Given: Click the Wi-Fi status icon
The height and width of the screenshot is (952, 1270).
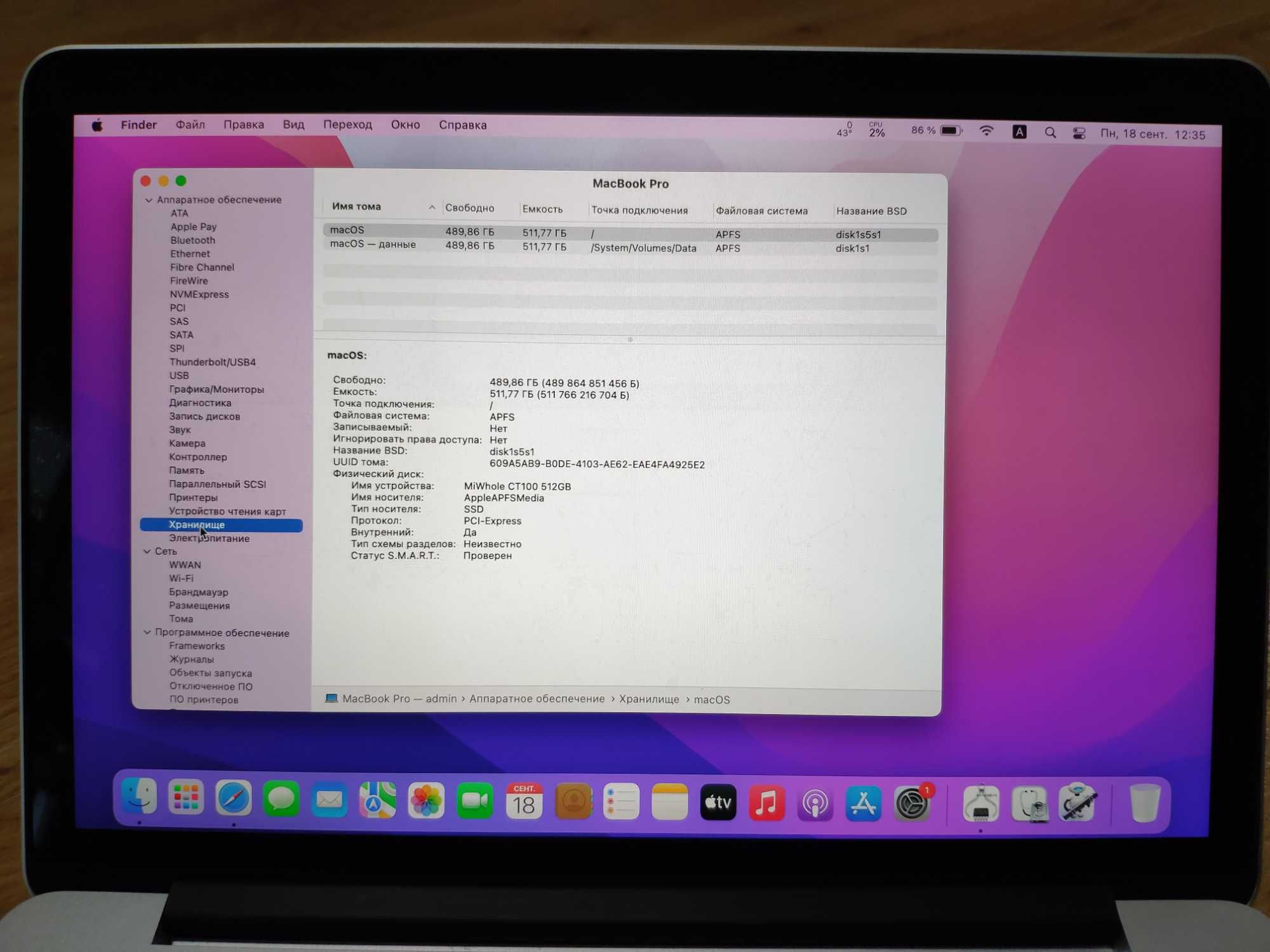Looking at the screenshot, I should [x=986, y=131].
